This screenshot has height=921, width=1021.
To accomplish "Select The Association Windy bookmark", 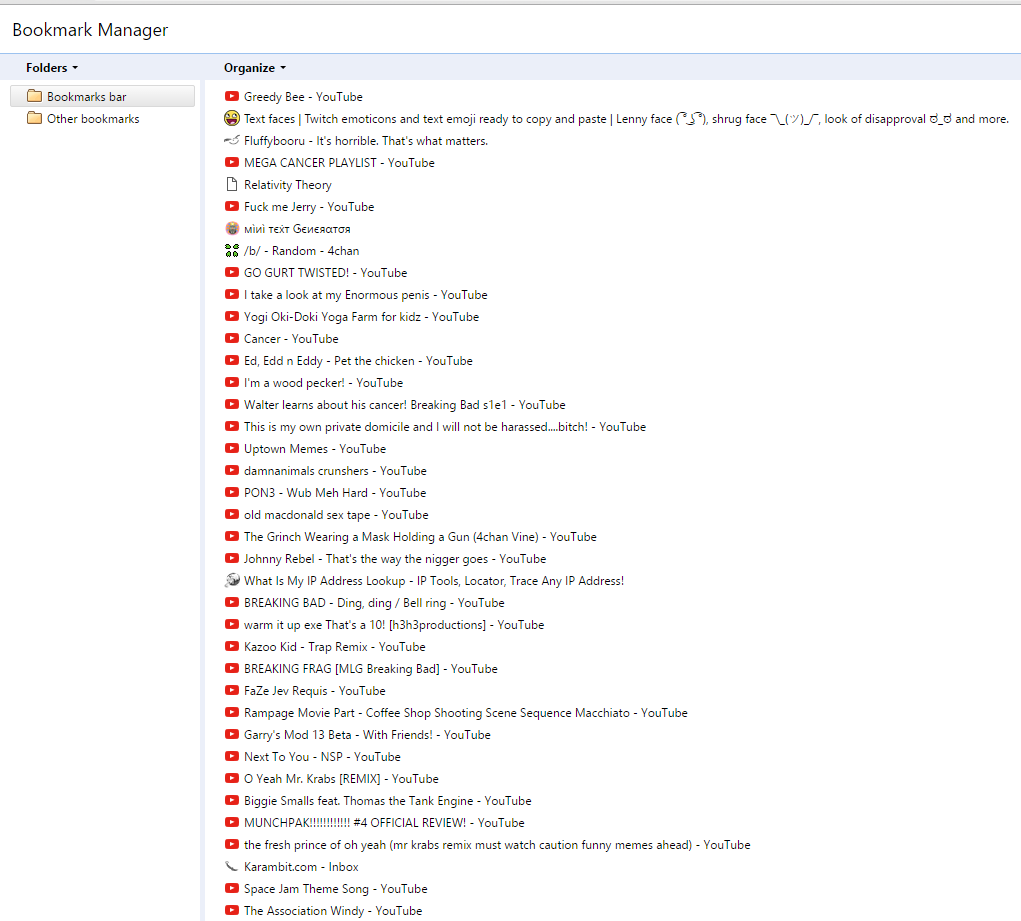I will click(333, 911).
